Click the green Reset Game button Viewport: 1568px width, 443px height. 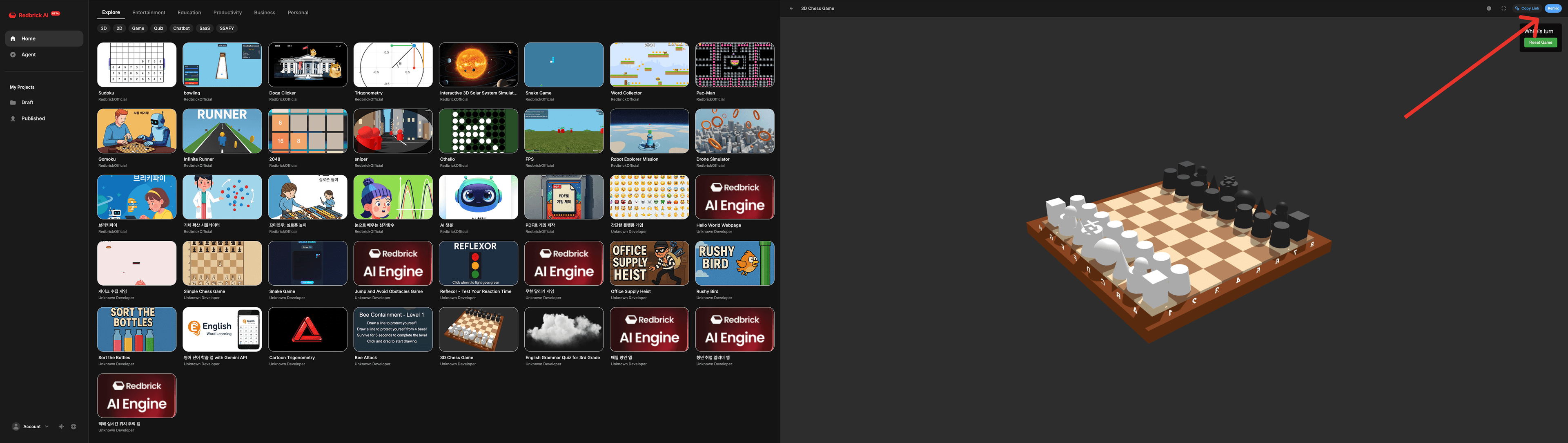pos(1541,43)
